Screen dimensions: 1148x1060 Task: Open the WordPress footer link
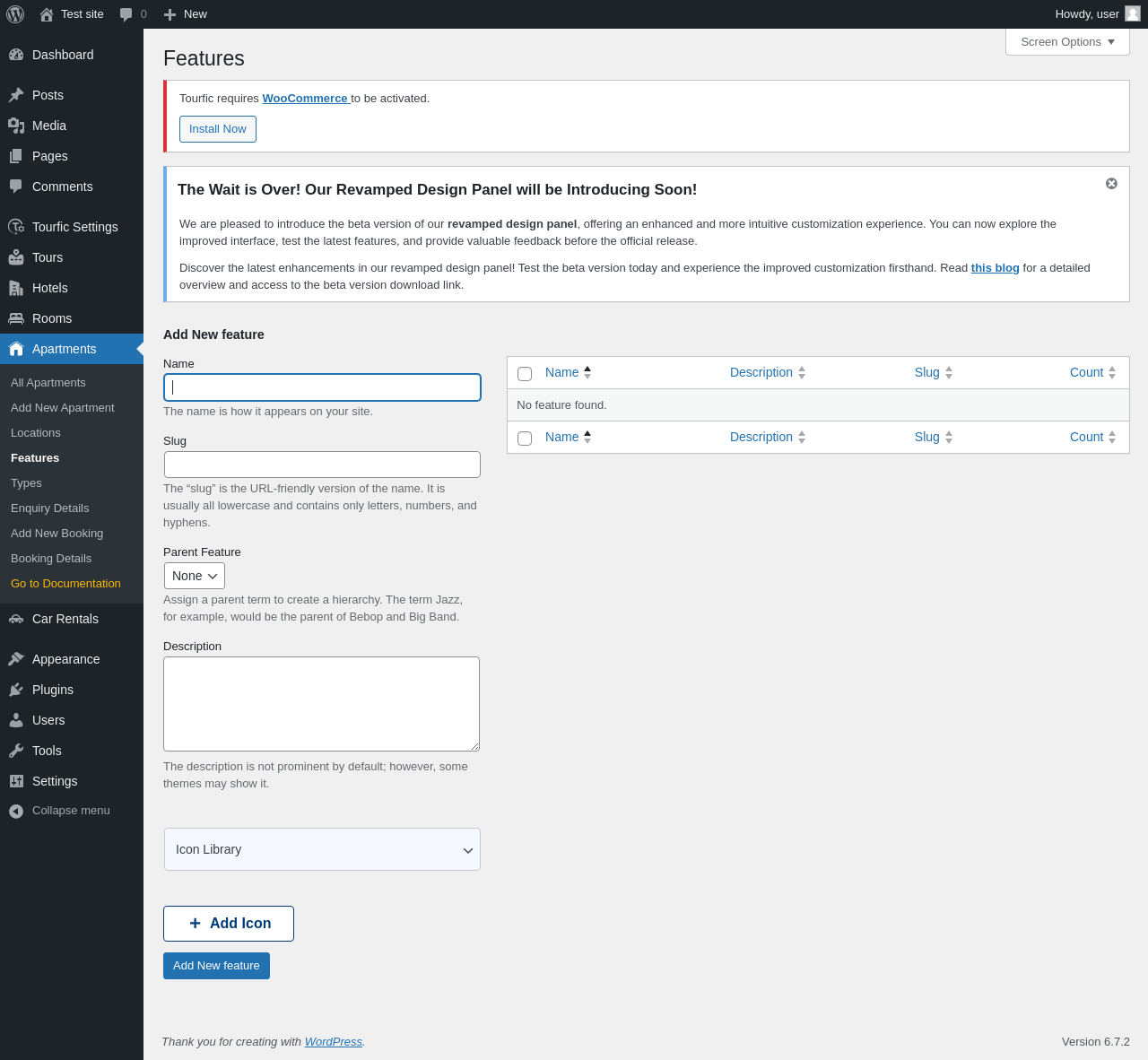pos(334,1041)
